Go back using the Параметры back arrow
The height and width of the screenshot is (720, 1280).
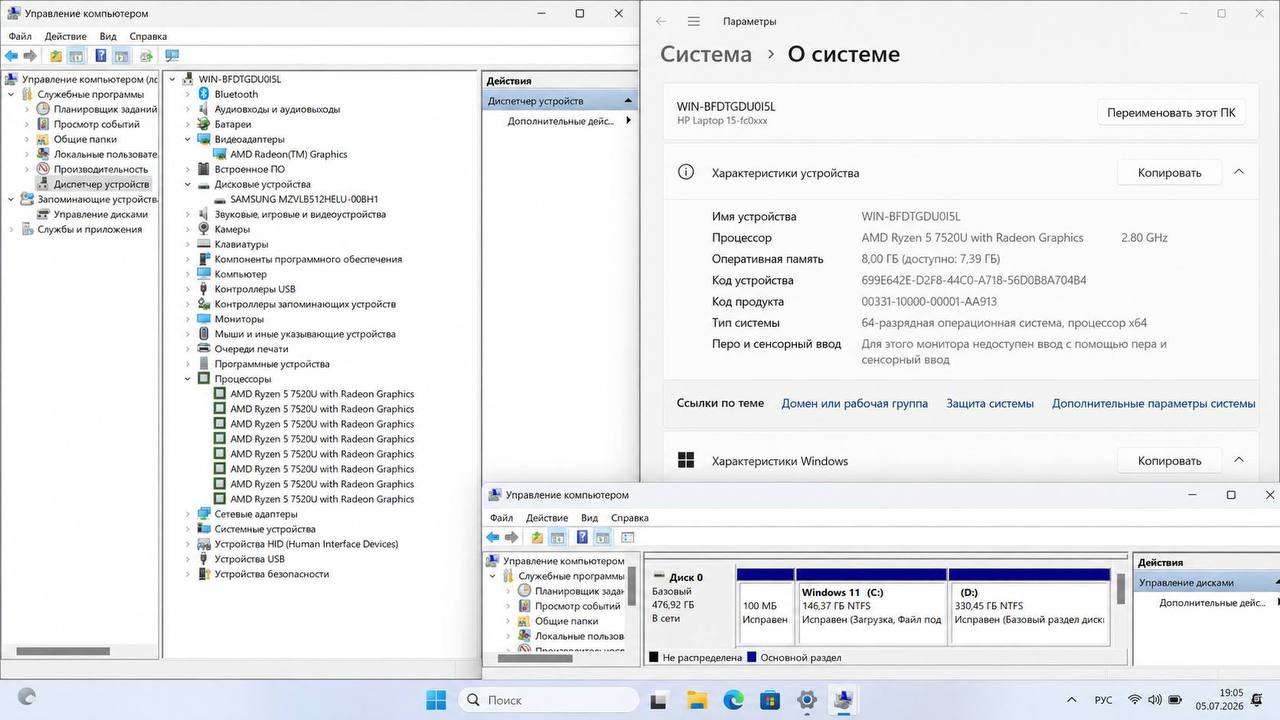coord(661,21)
